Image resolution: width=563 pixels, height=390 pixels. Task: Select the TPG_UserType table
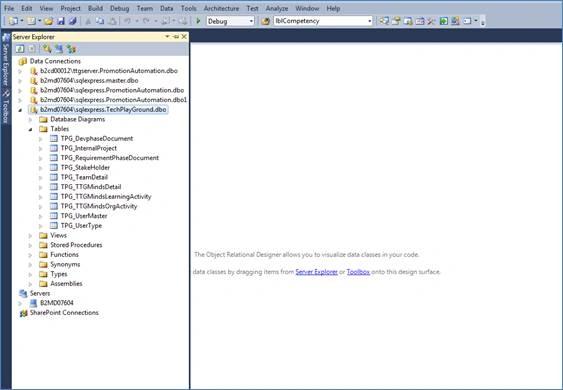click(81, 226)
